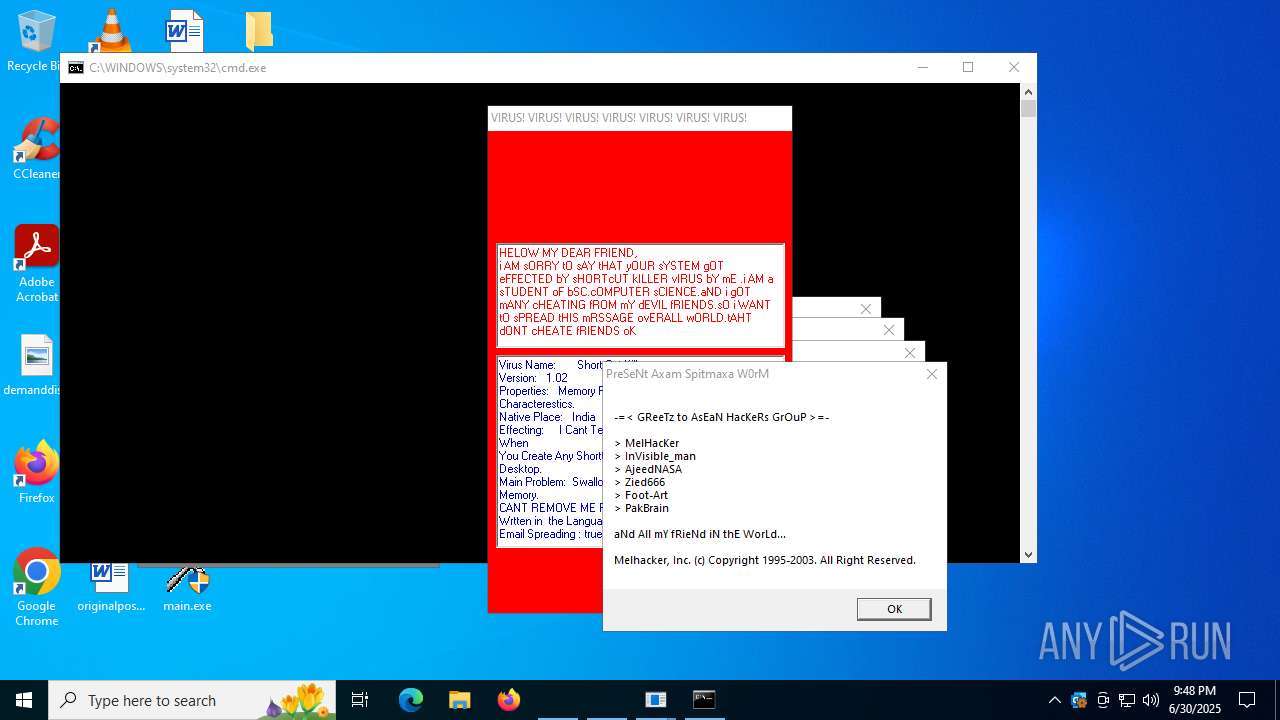The image size is (1280, 720).
Task: Open Task View on the taskbar
Action: pyautogui.click(x=360, y=700)
